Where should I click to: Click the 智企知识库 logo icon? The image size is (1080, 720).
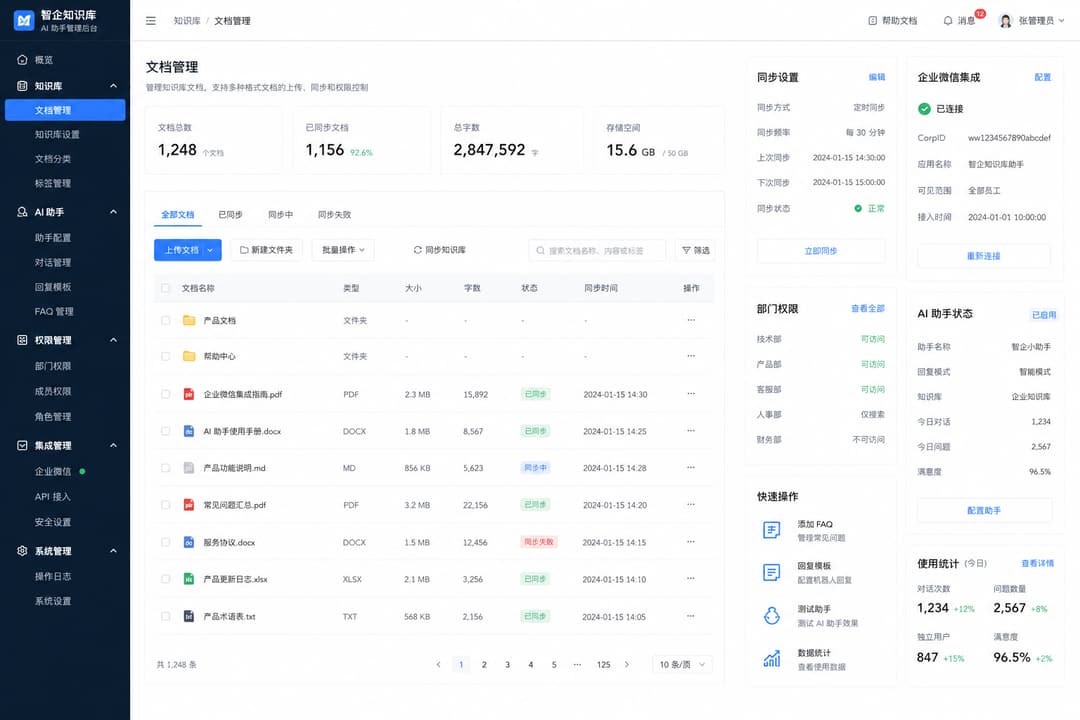(23, 21)
